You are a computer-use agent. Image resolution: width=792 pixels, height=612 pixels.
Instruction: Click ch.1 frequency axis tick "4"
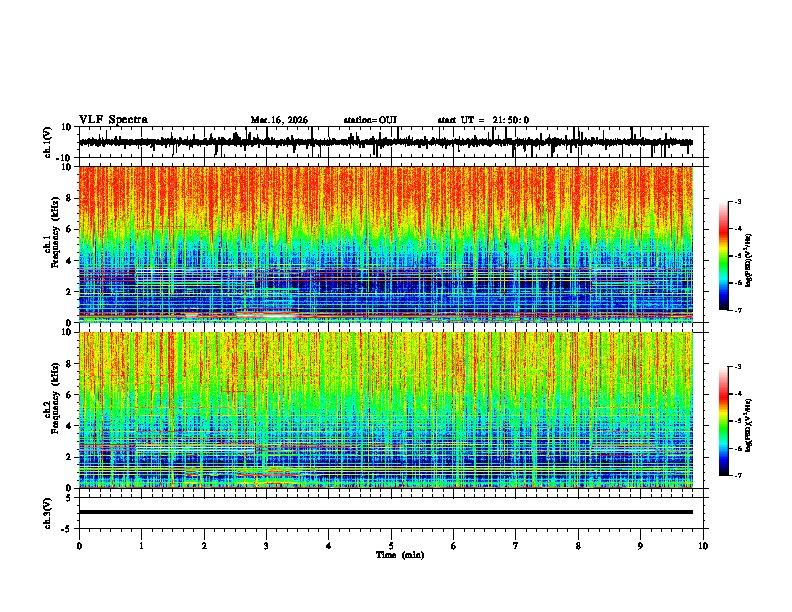(x=69, y=261)
